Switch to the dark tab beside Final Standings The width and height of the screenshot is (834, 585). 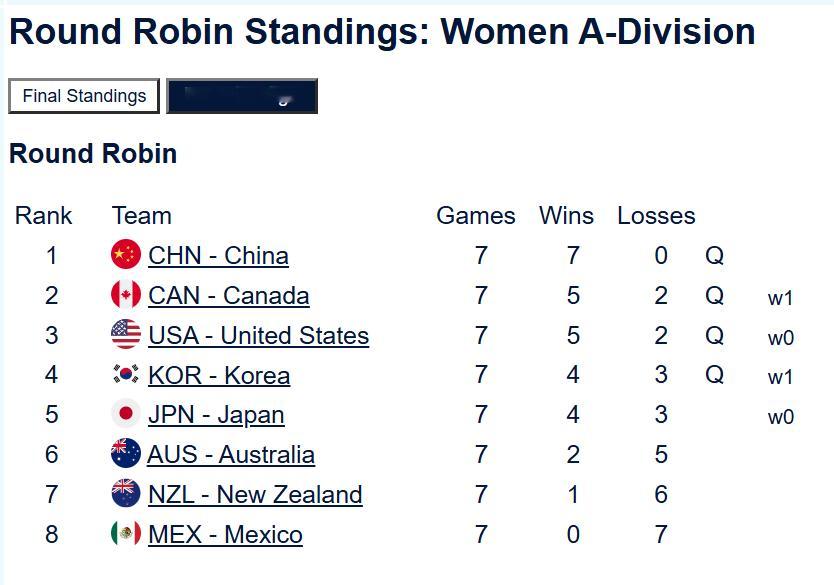(x=242, y=96)
